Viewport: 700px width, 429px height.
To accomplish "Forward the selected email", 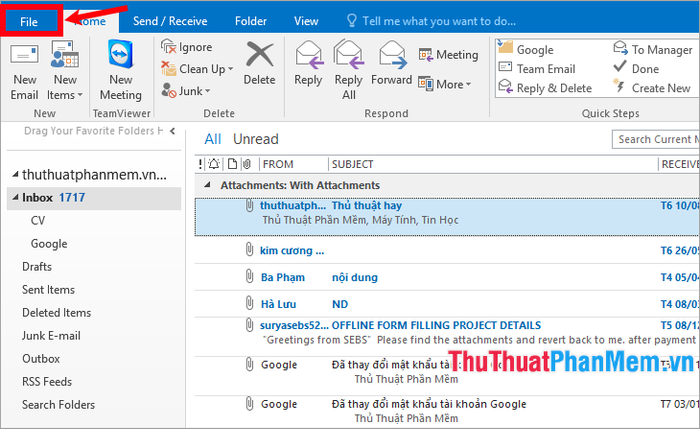I will [392, 63].
